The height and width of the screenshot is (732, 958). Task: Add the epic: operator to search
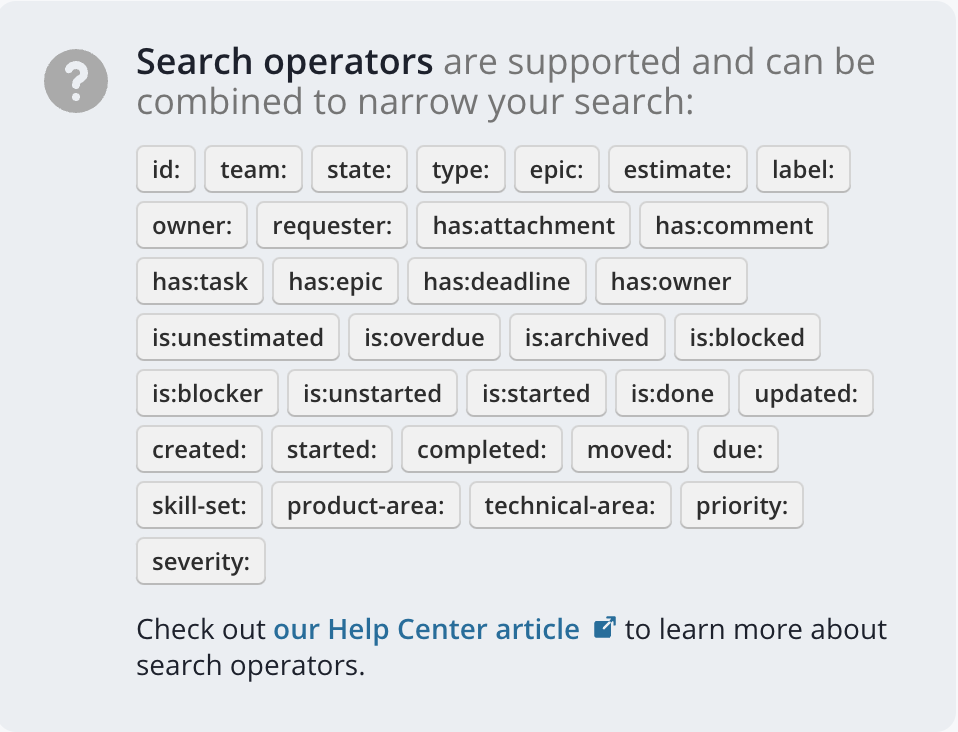tap(557, 169)
